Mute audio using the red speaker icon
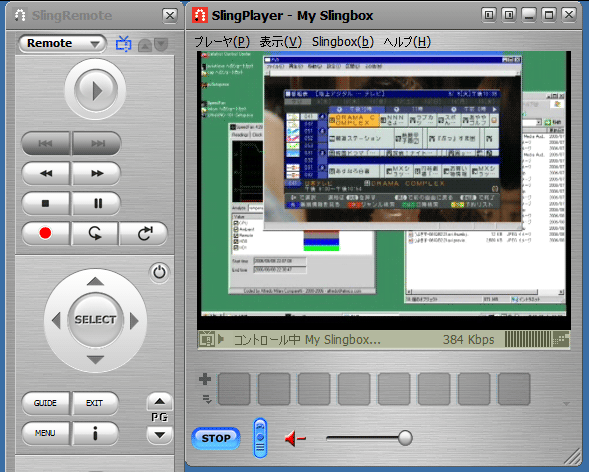Image resolution: width=589 pixels, height=472 pixels. coord(295,438)
